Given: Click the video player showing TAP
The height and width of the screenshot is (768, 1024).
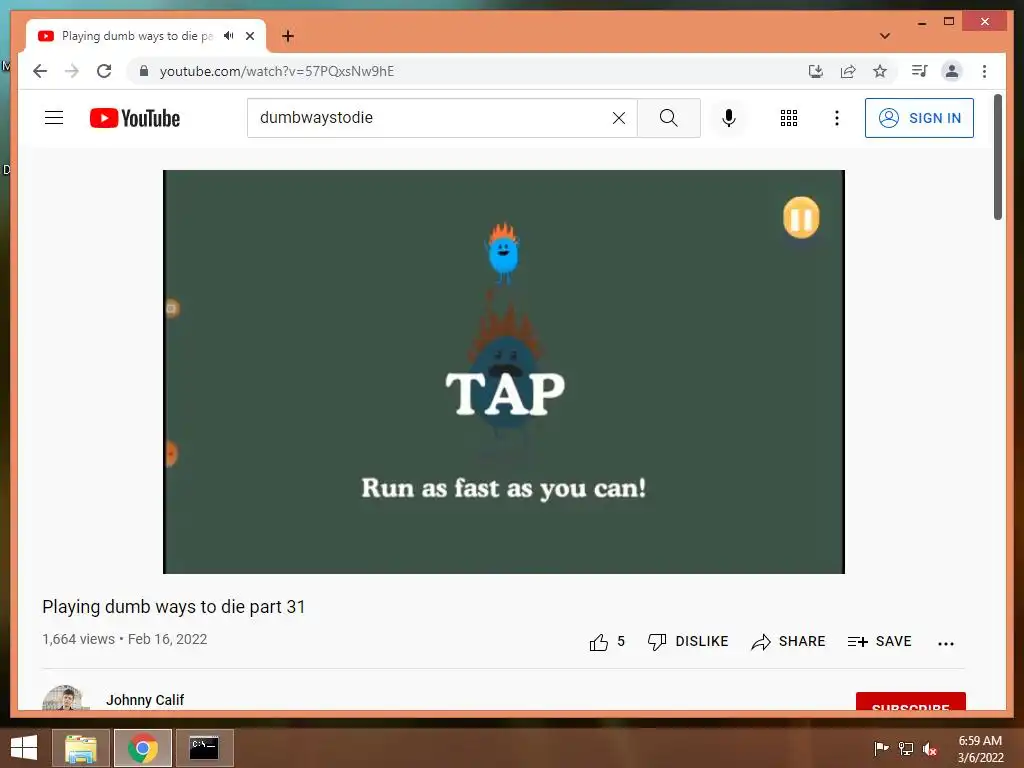Looking at the screenshot, I should click(504, 372).
